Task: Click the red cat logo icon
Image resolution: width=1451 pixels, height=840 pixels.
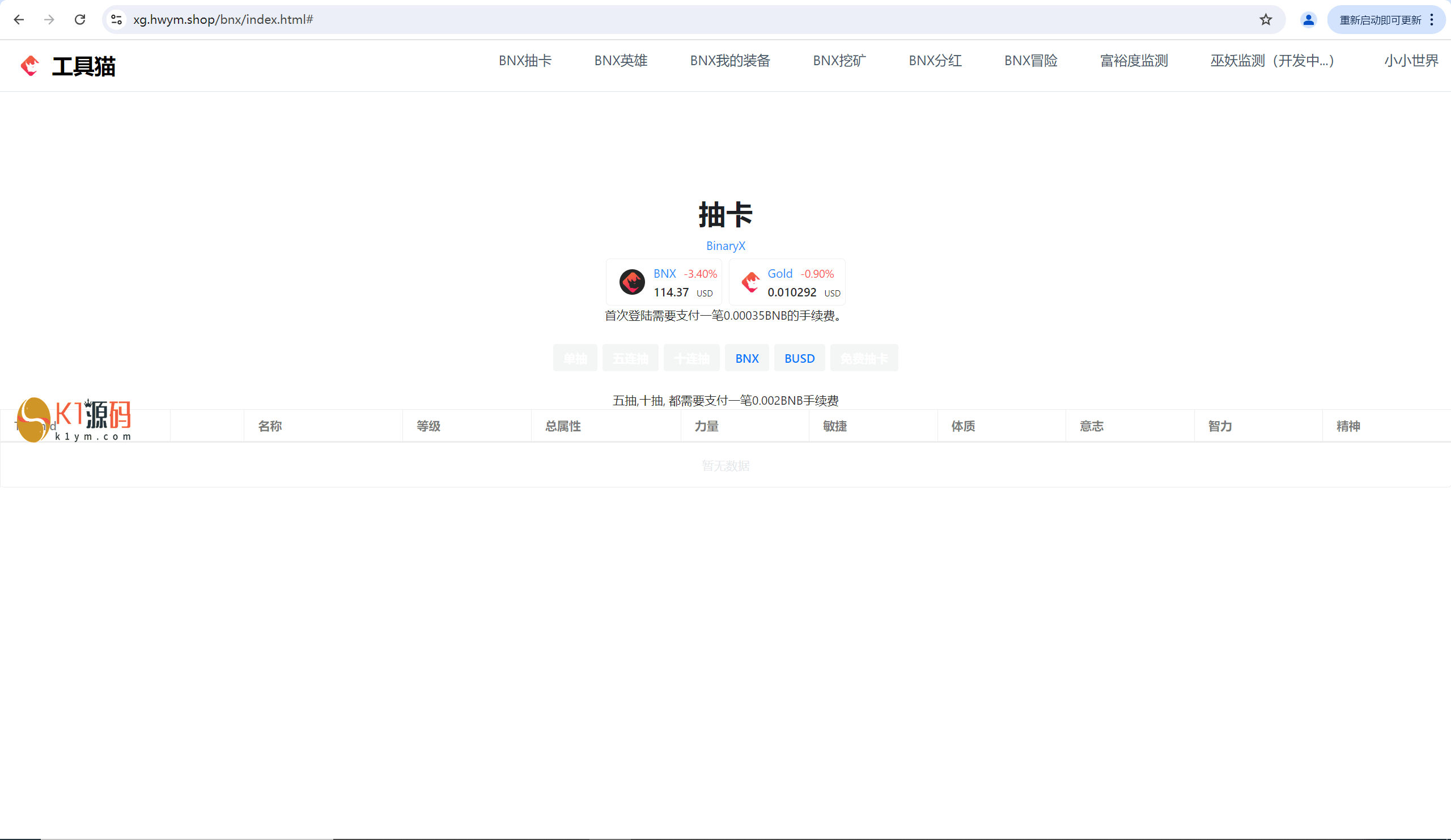Action: coord(30,66)
